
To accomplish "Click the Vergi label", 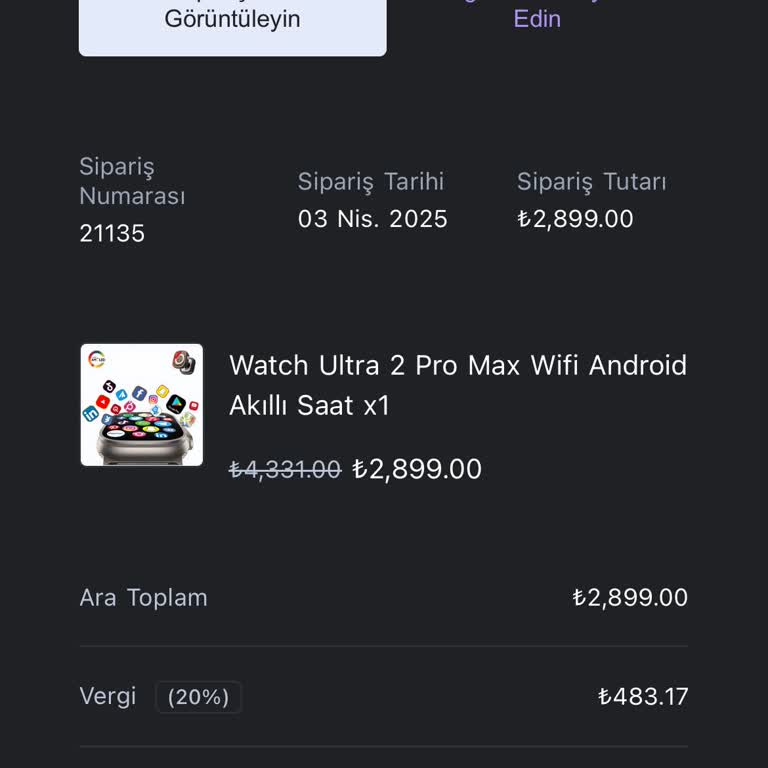I will 108,696.
